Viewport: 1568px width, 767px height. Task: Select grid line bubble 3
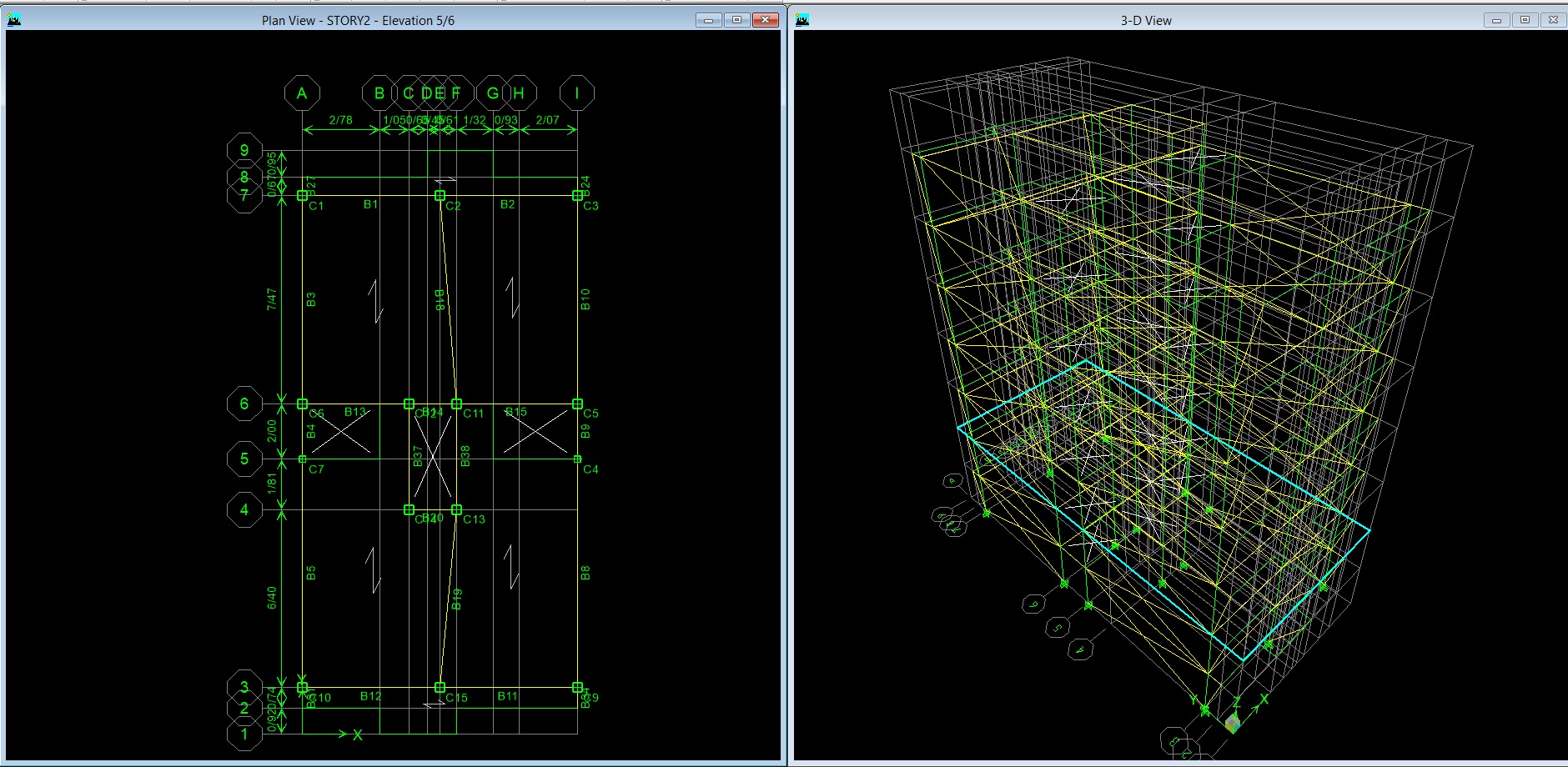pos(244,687)
